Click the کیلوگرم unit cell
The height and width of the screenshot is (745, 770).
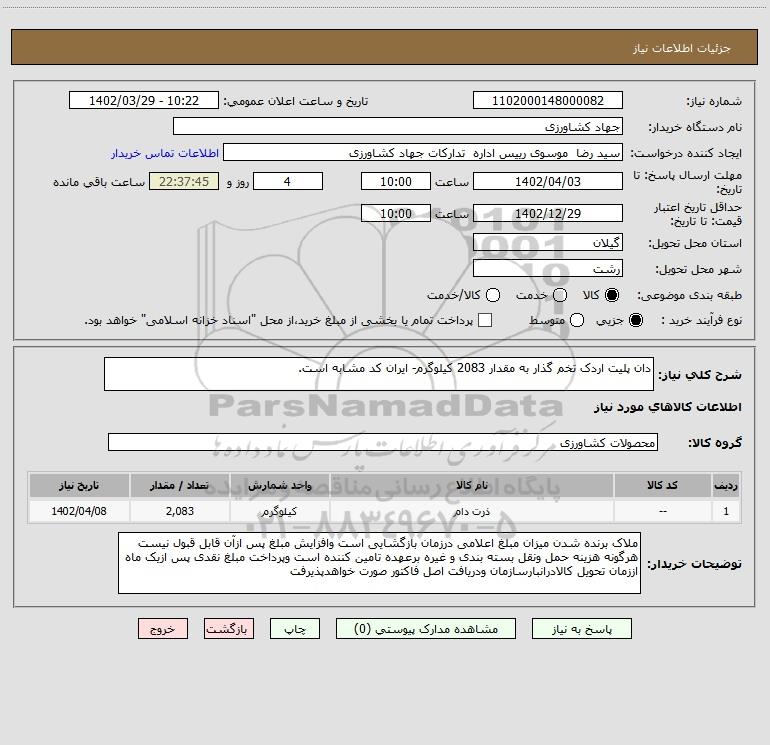point(279,511)
